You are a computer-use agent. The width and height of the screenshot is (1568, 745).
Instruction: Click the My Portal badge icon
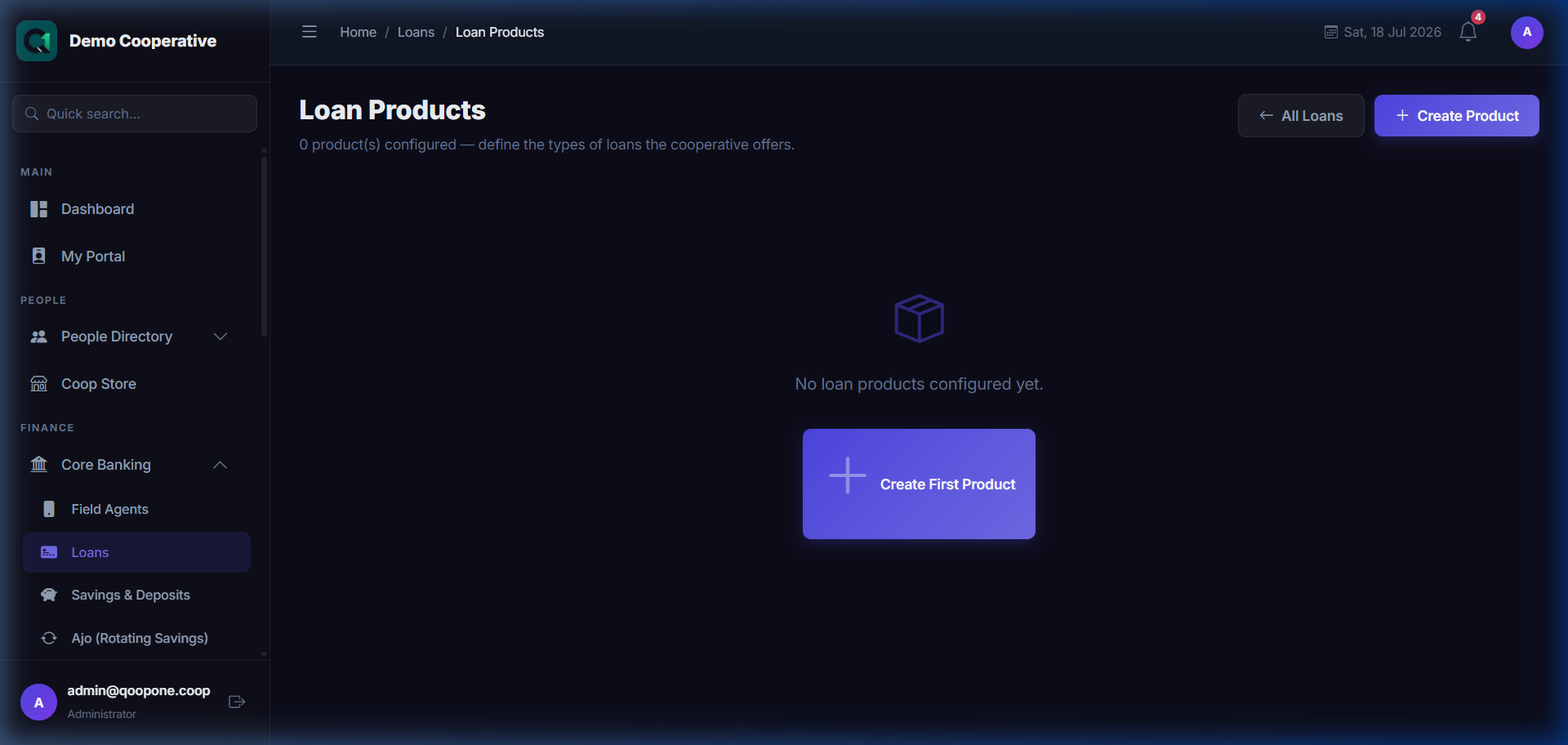pyautogui.click(x=38, y=257)
